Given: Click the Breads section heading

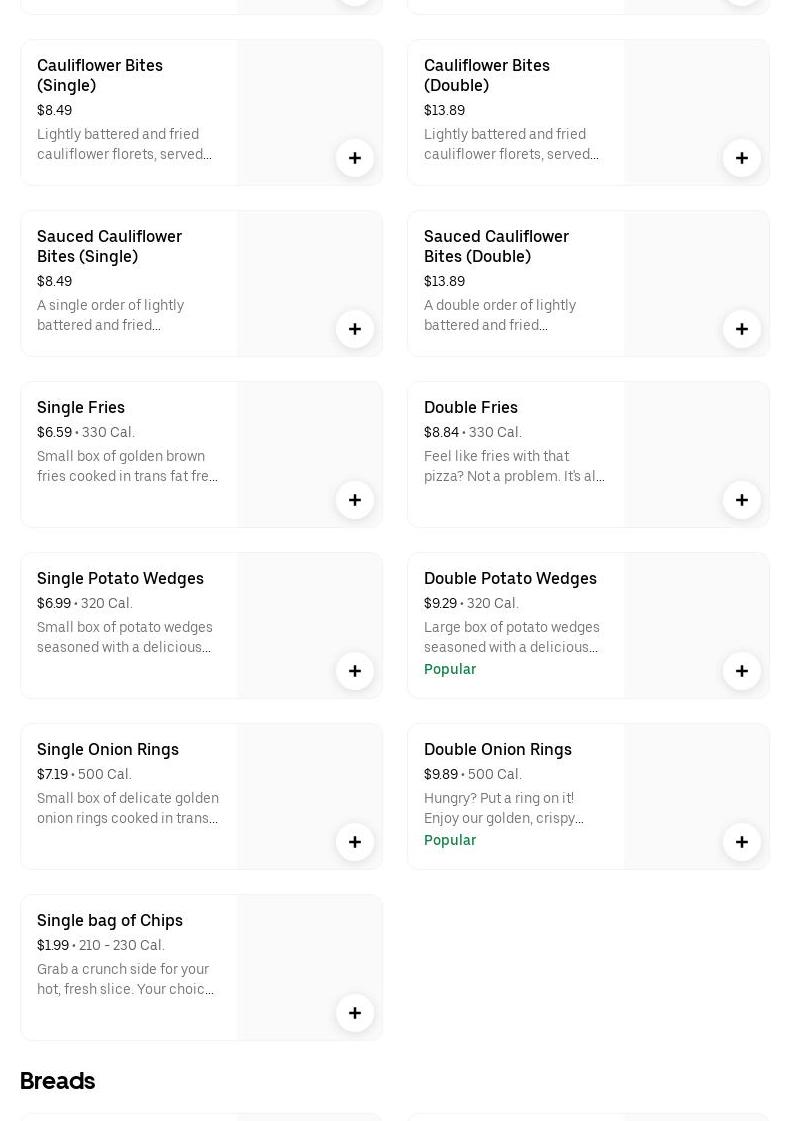Looking at the screenshot, I should coord(57,1081).
